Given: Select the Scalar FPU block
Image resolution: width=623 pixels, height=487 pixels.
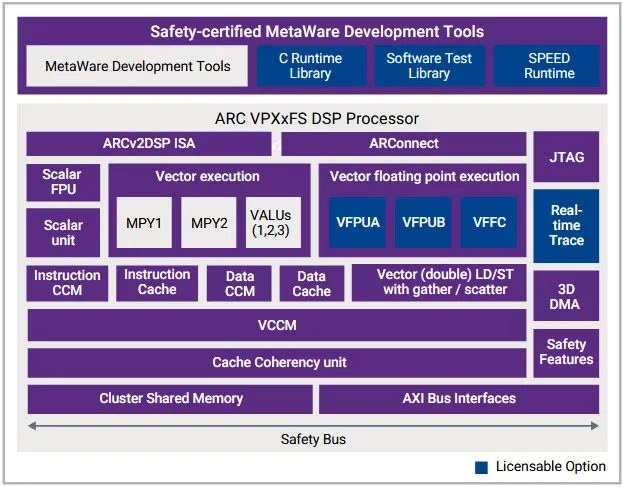Looking at the screenshot, I should 62,182.
